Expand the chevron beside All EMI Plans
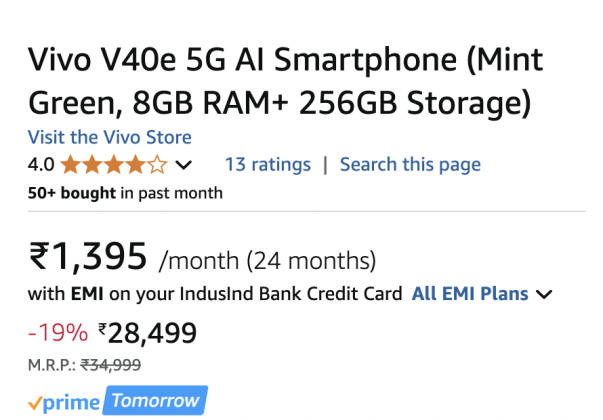This screenshot has height=420, width=603. 545,294
